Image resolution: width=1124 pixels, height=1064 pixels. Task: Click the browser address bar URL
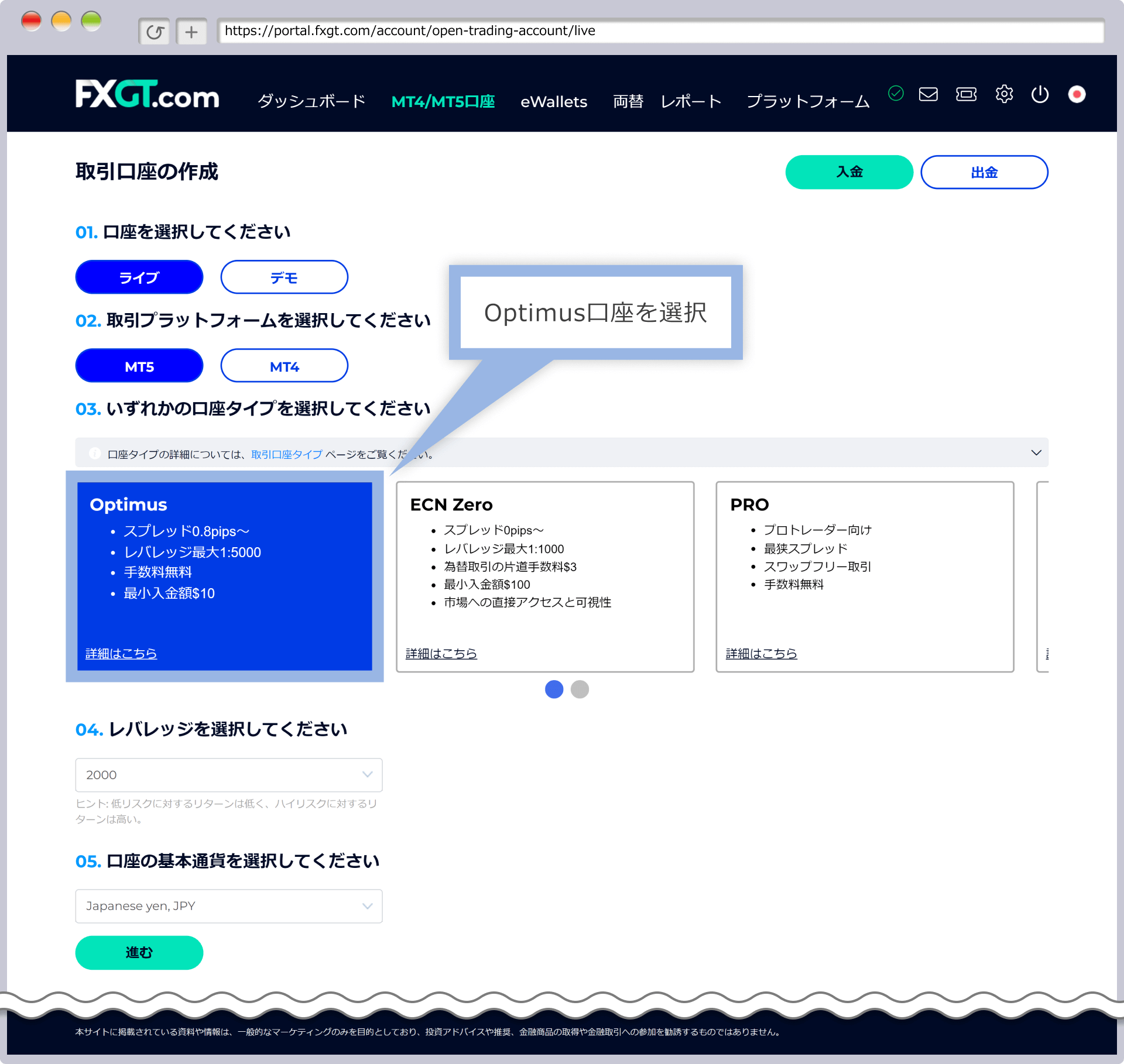(x=660, y=31)
